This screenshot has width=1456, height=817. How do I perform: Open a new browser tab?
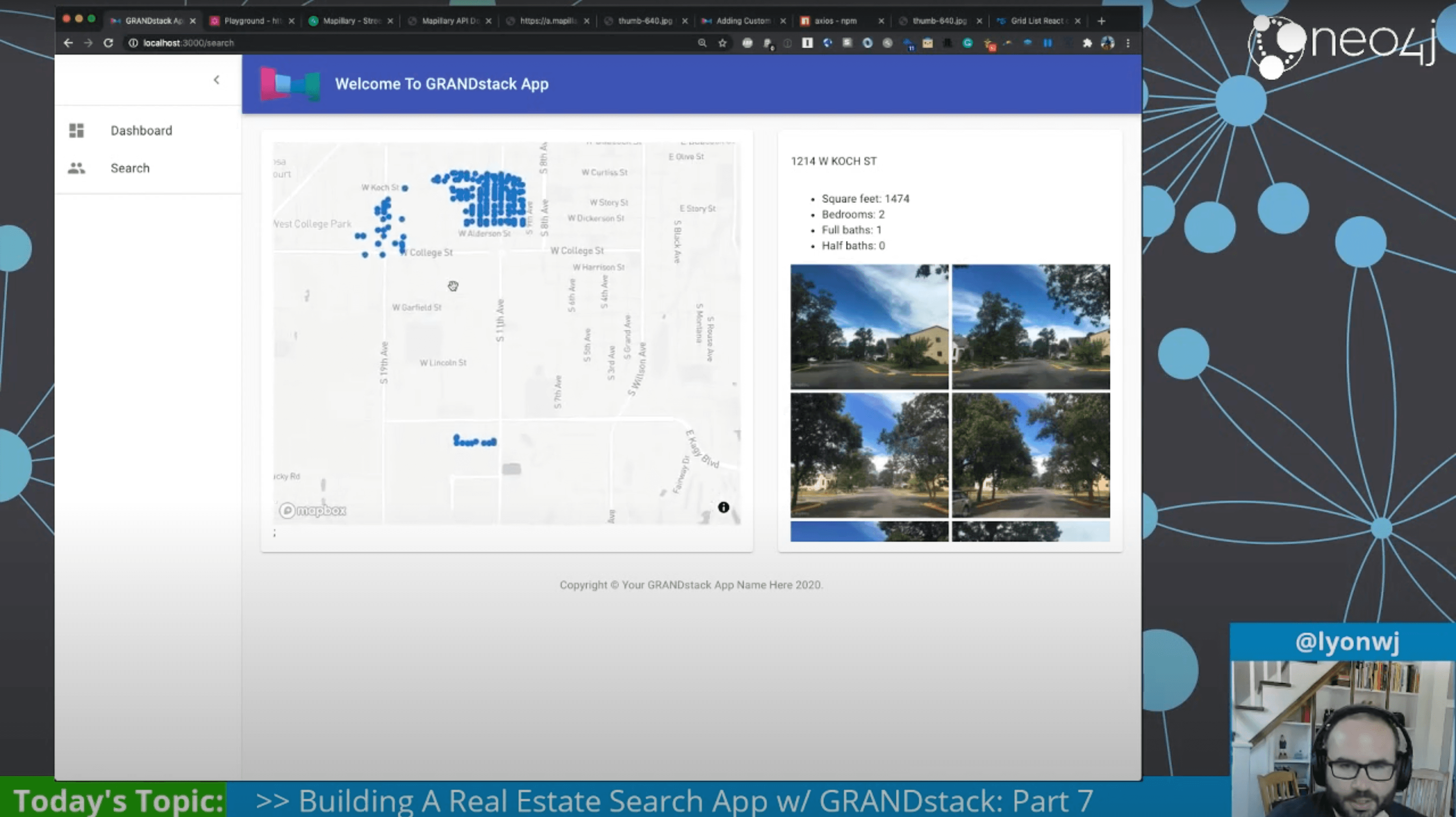point(1101,21)
